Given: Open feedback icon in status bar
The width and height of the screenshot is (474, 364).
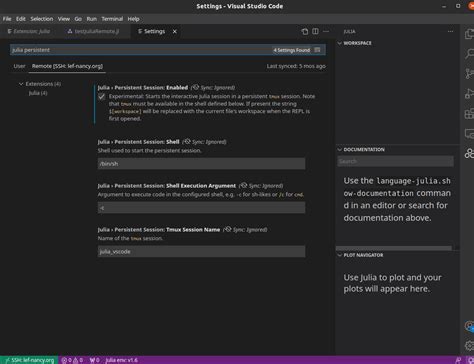Looking at the screenshot, I should (458, 360).
